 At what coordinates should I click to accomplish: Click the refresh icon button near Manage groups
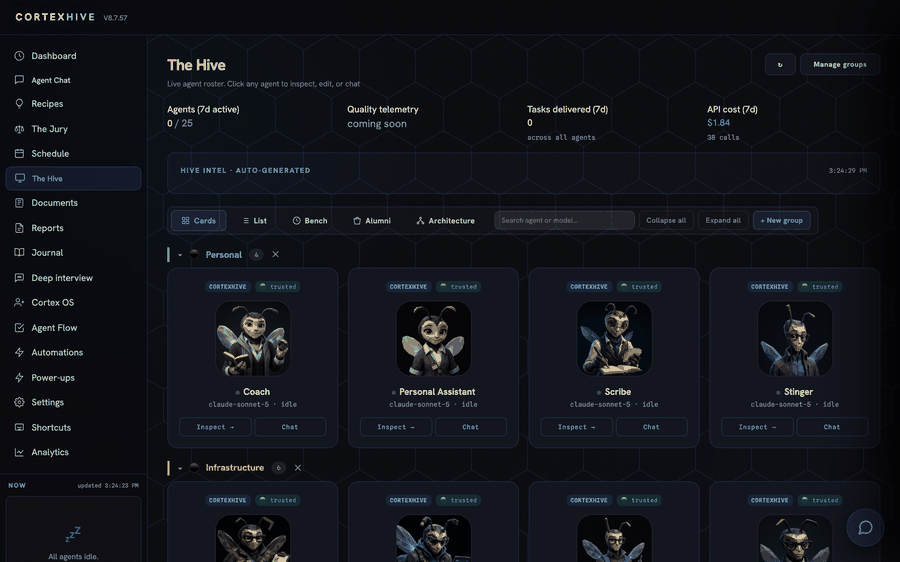click(x=780, y=64)
